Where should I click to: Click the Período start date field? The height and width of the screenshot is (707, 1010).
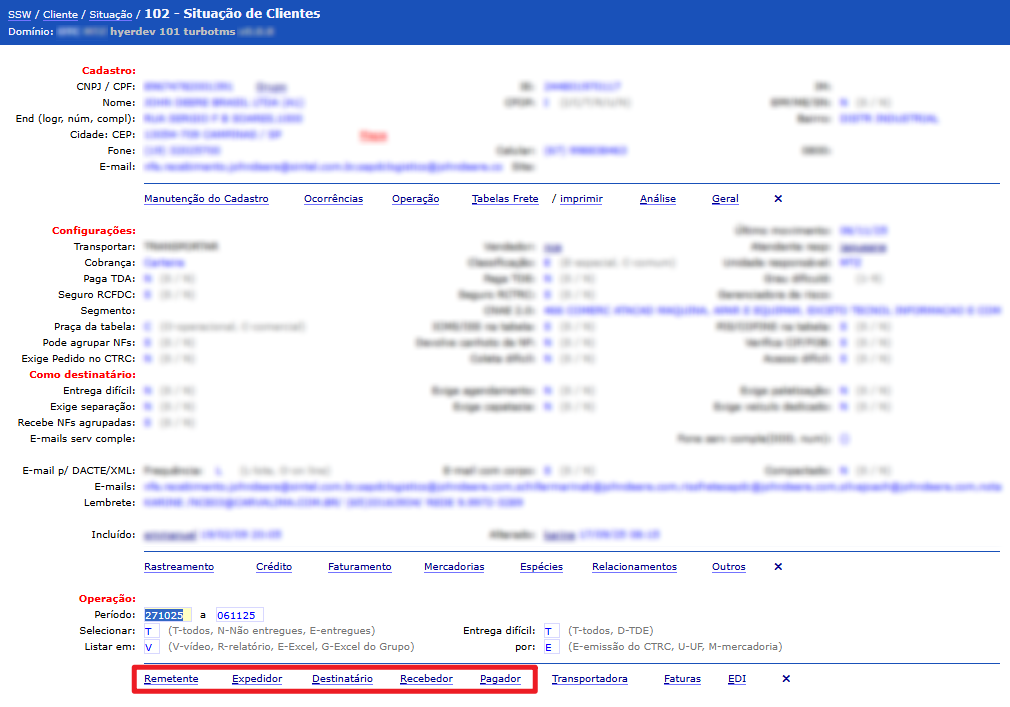coord(166,615)
